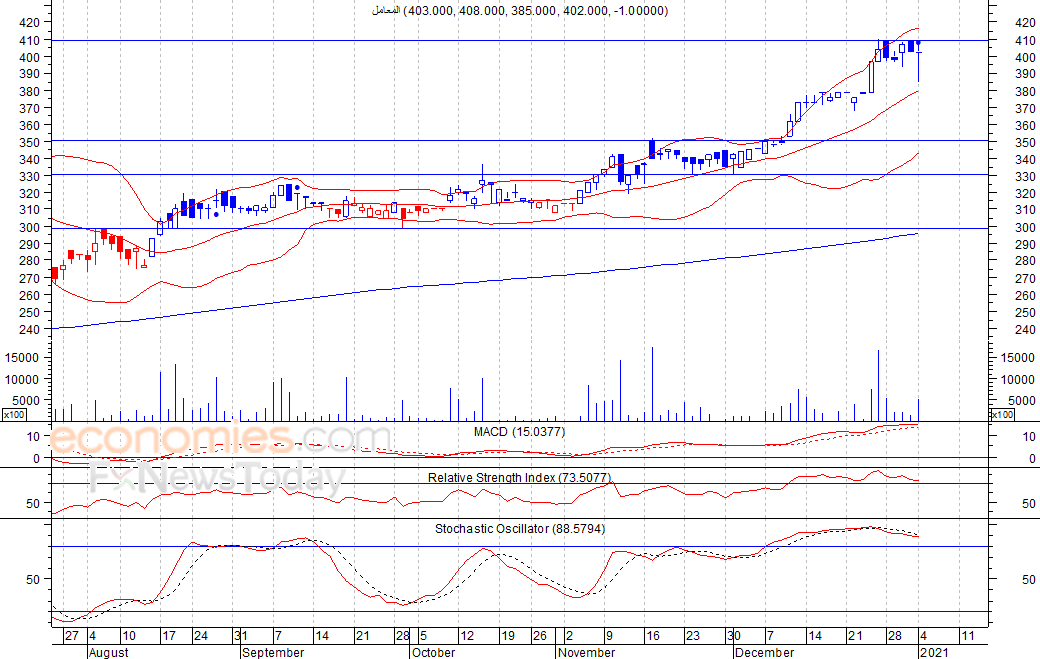
Task: Click the December month label
Action: [764, 652]
